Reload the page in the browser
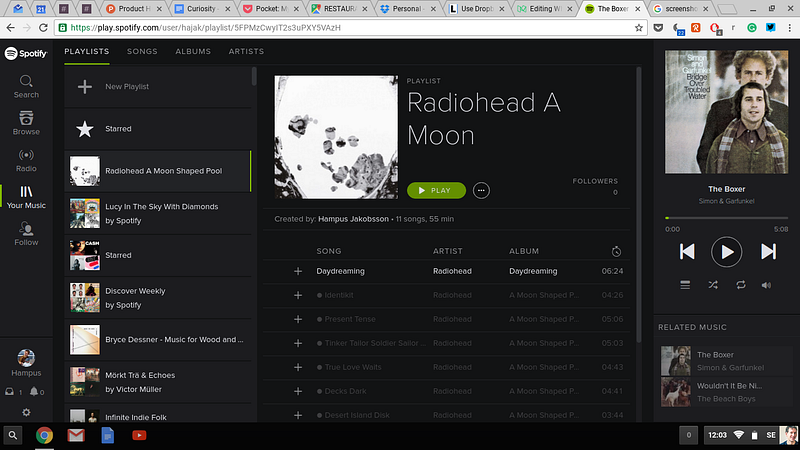Viewport: 800px width, 450px height. coord(43,28)
